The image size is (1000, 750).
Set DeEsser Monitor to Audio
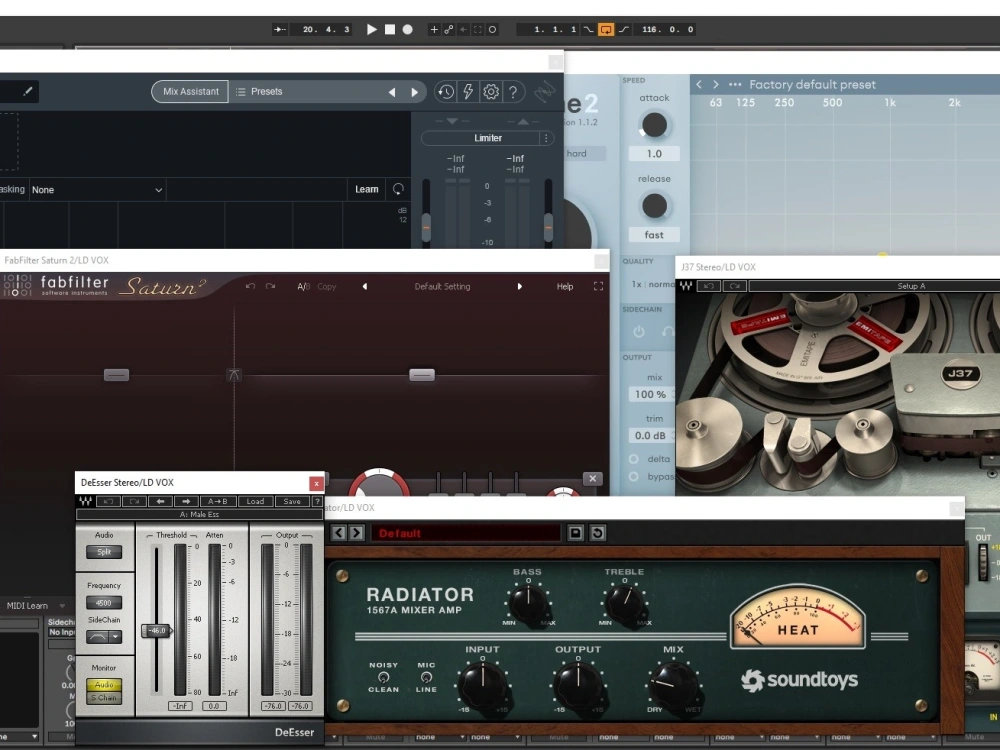[104, 684]
